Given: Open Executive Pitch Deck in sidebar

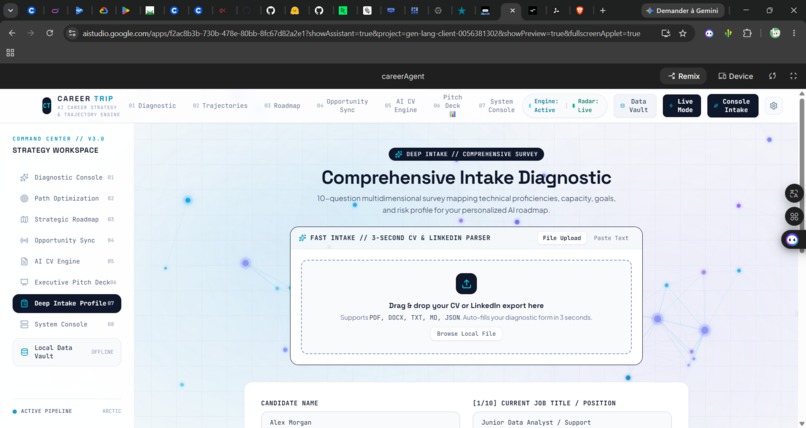Looking at the screenshot, I should click(x=67, y=283).
